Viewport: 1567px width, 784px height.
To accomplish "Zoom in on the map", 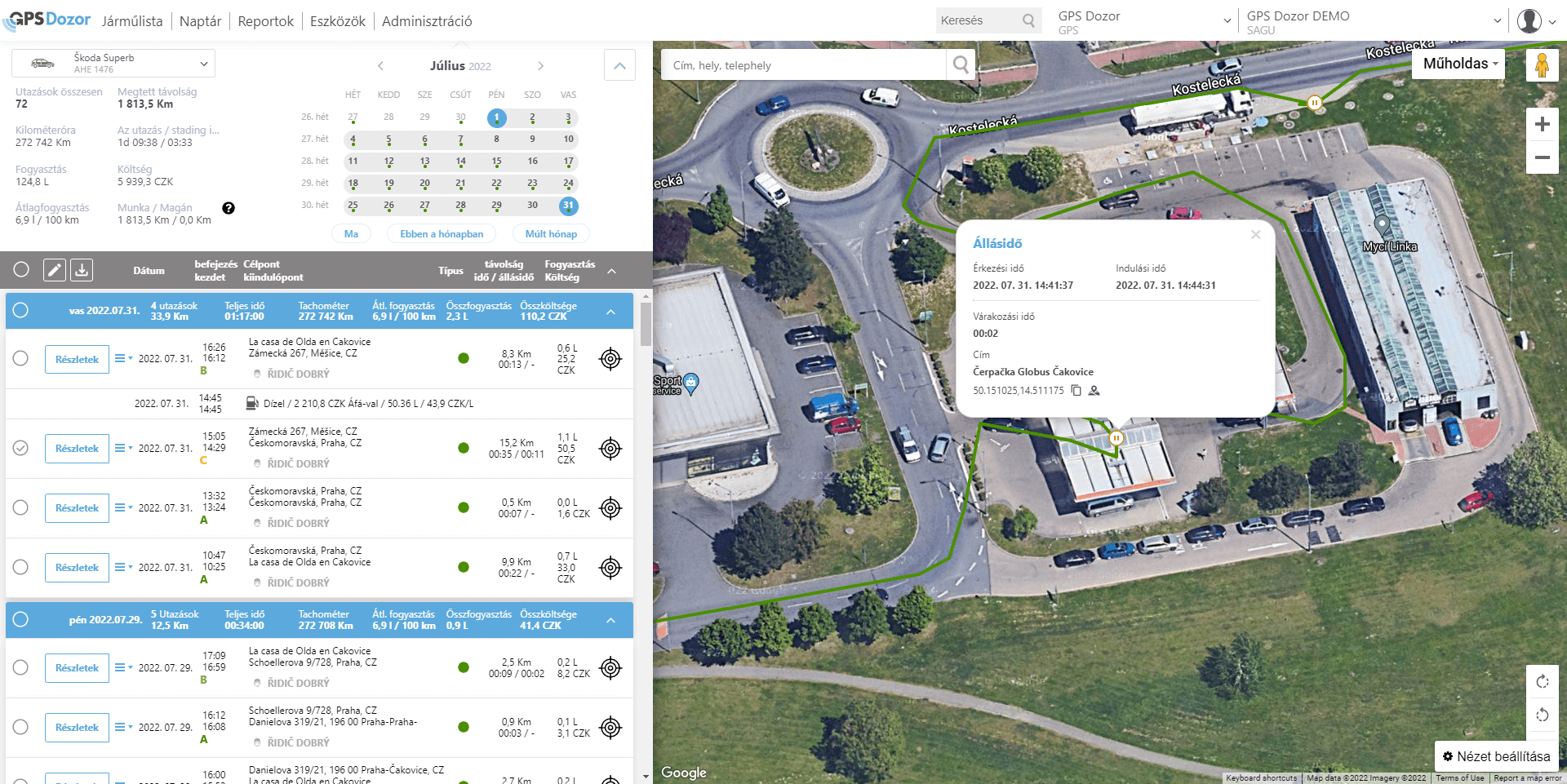I will pyautogui.click(x=1542, y=124).
